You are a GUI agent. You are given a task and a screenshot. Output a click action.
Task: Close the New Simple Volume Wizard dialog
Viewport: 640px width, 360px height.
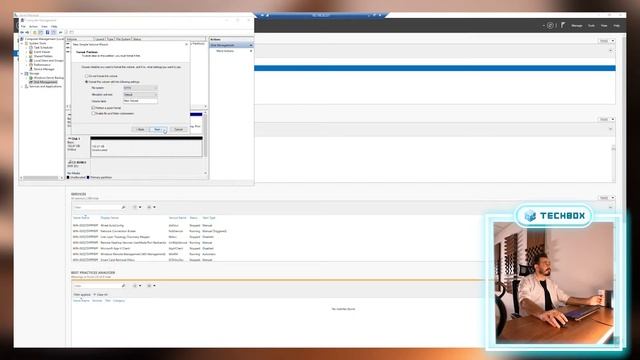[187, 44]
